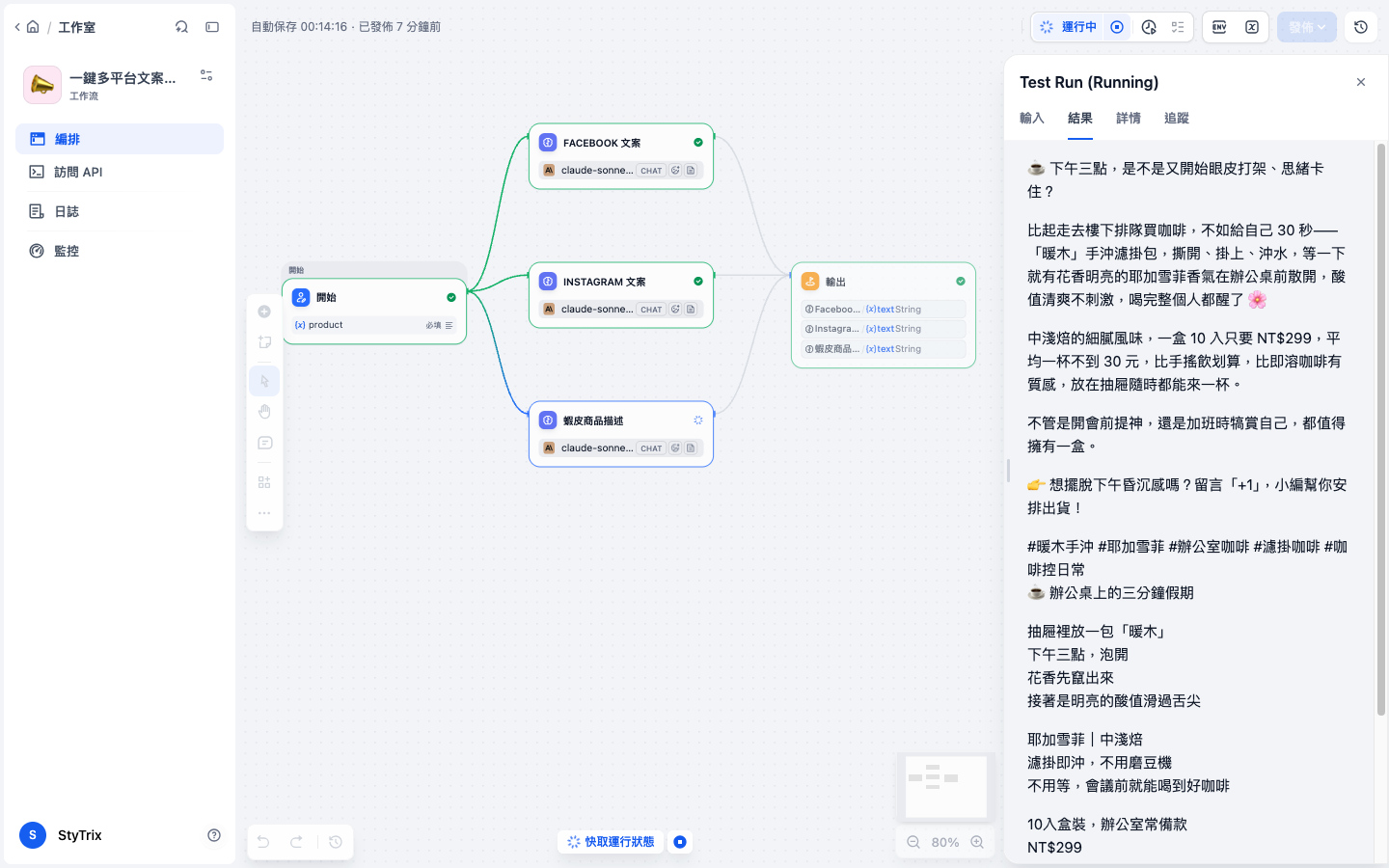The image size is (1389, 868).
Task: Select the 開始 start node
Action: point(374,311)
